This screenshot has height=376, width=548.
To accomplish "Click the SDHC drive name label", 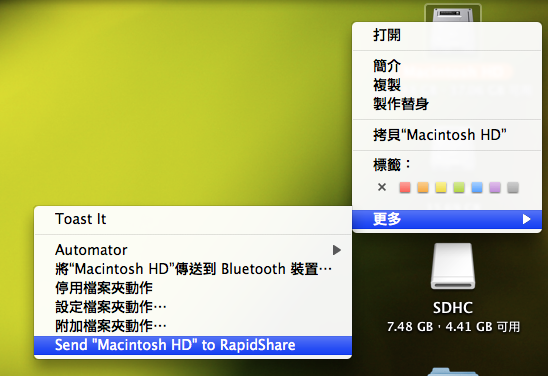I will pos(453,308).
